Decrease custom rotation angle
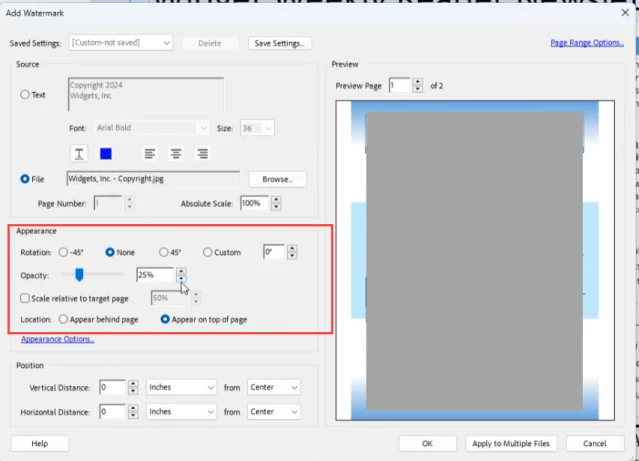 [x=292, y=256]
